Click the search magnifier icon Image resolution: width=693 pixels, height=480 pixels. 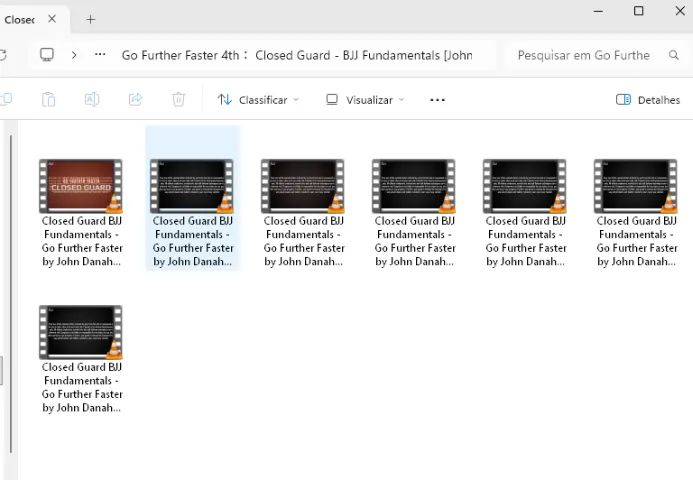click(x=674, y=55)
